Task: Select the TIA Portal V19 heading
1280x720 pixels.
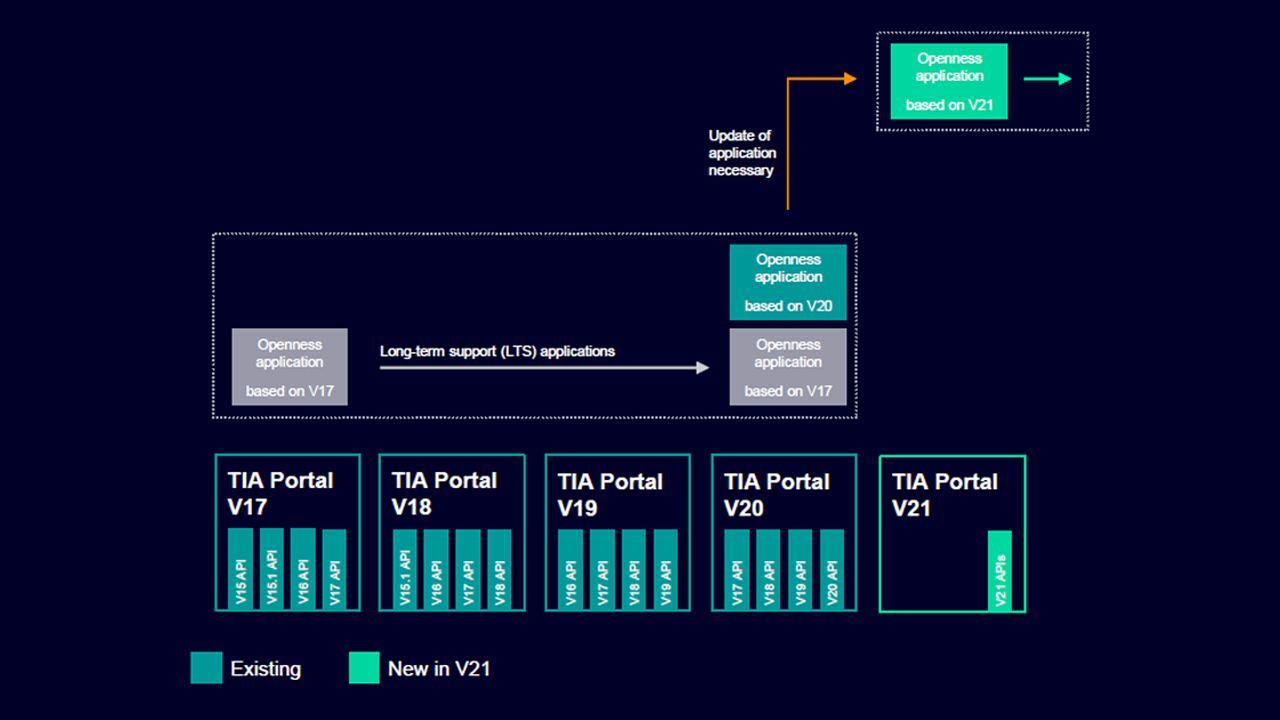Action: point(610,494)
